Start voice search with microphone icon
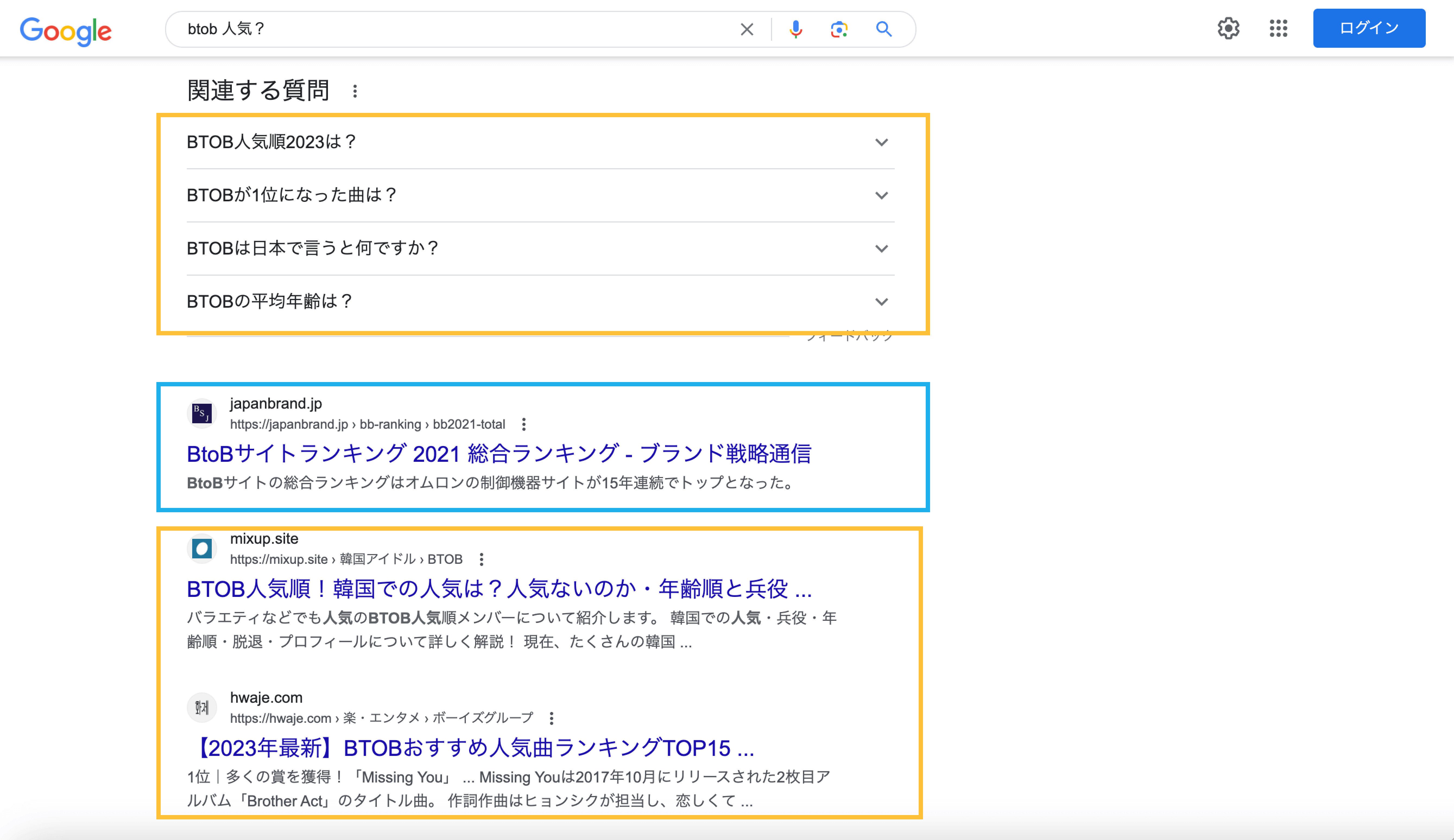Viewport: 1454px width, 840px height. 796,29
